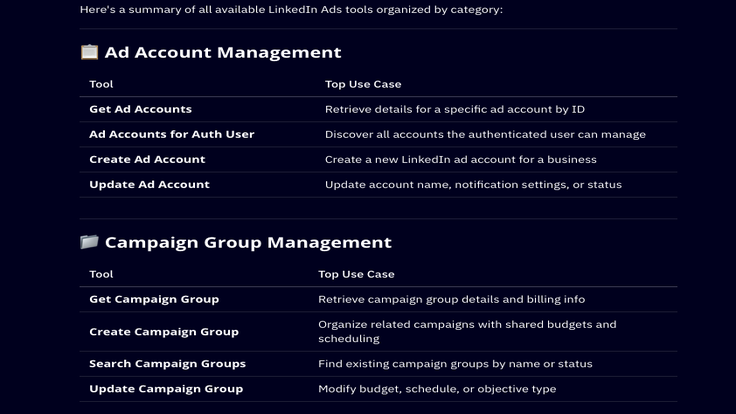Click 'Discover all accounts the authenticated user can manage'

point(485,134)
